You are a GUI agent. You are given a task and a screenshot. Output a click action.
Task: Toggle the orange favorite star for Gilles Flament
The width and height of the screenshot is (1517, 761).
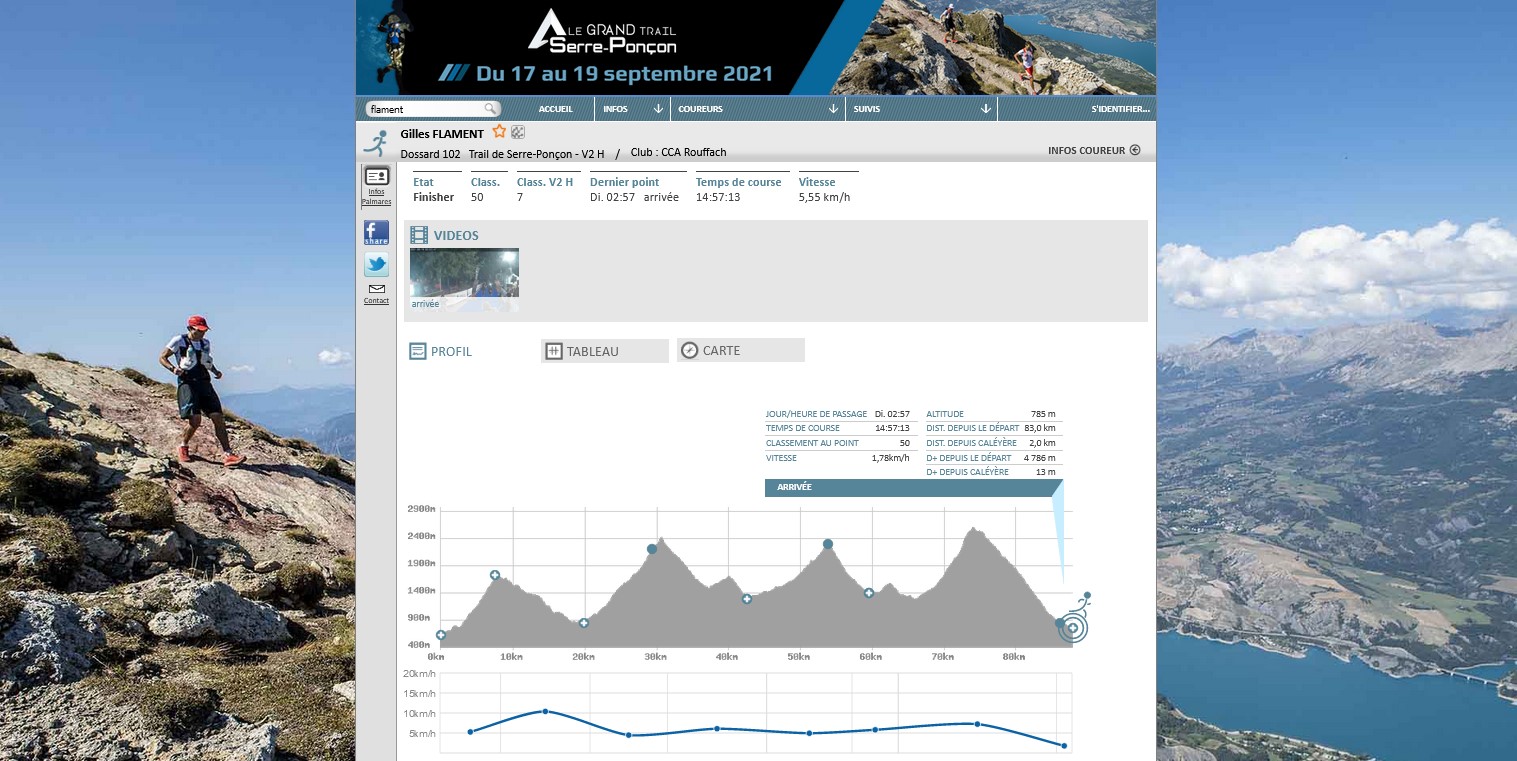point(499,132)
